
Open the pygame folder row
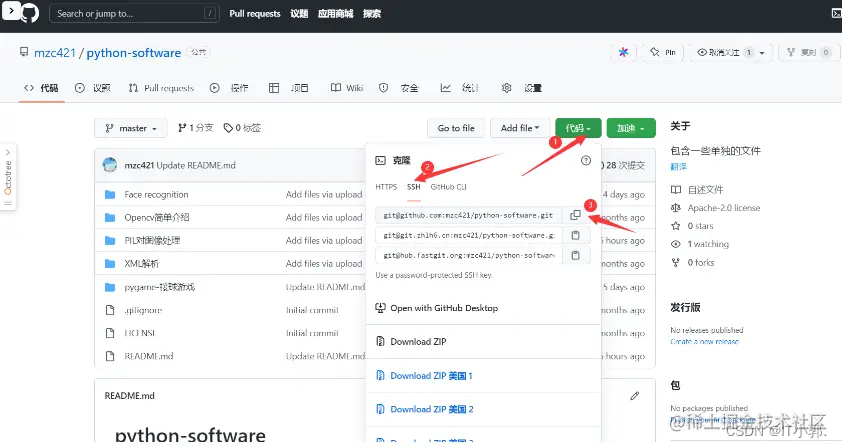pos(159,287)
